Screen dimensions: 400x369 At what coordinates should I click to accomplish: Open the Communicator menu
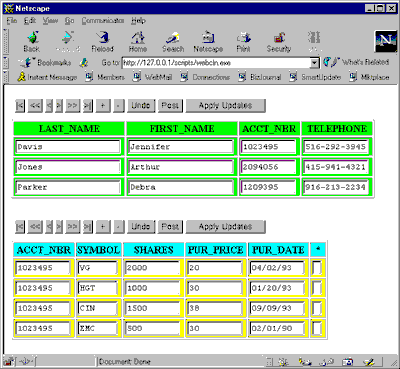click(x=103, y=21)
